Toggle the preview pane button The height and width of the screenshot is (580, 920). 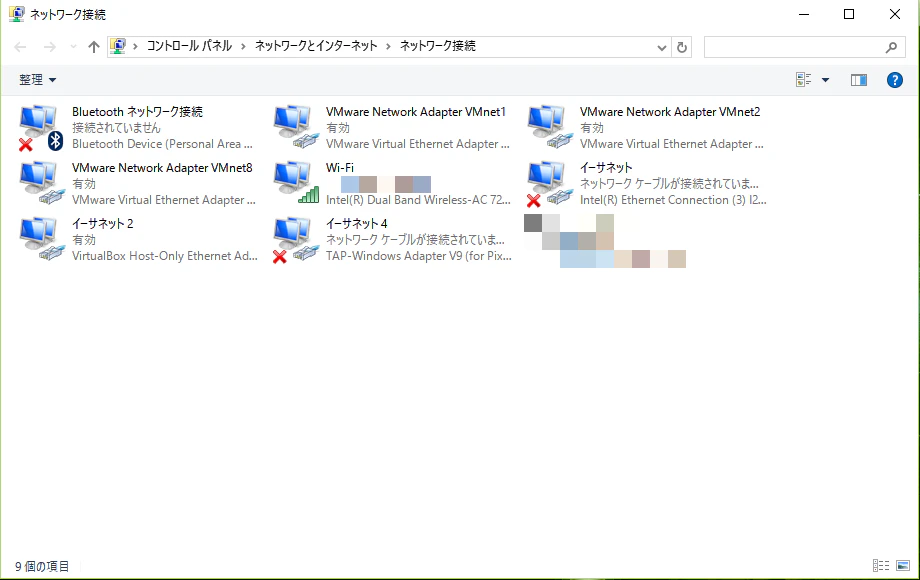click(x=858, y=80)
